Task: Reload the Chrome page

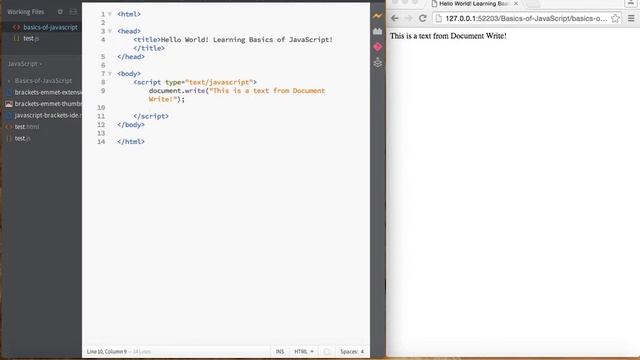Action: pos(422,18)
